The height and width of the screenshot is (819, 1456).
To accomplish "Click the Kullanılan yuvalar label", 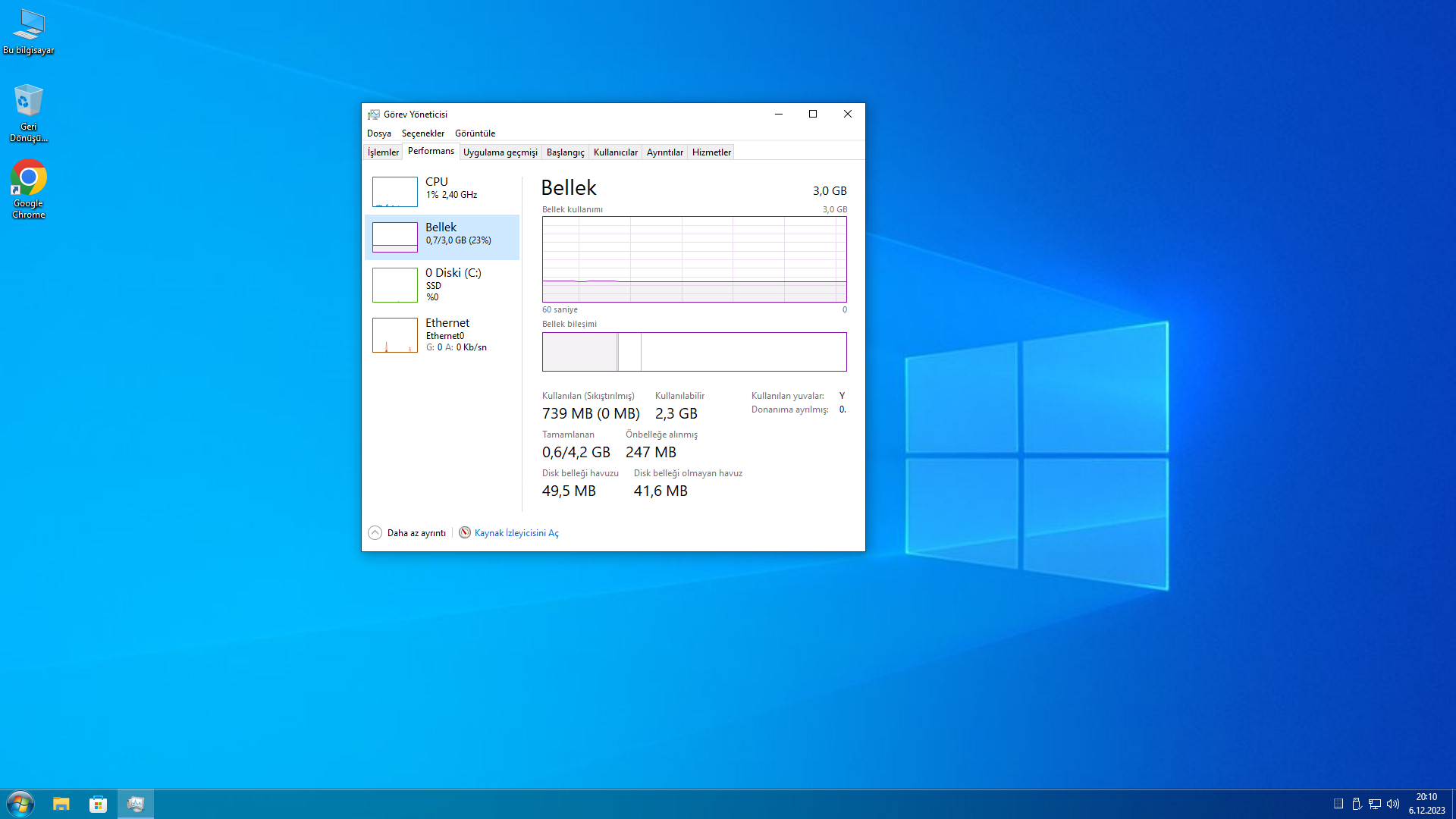I will click(788, 396).
